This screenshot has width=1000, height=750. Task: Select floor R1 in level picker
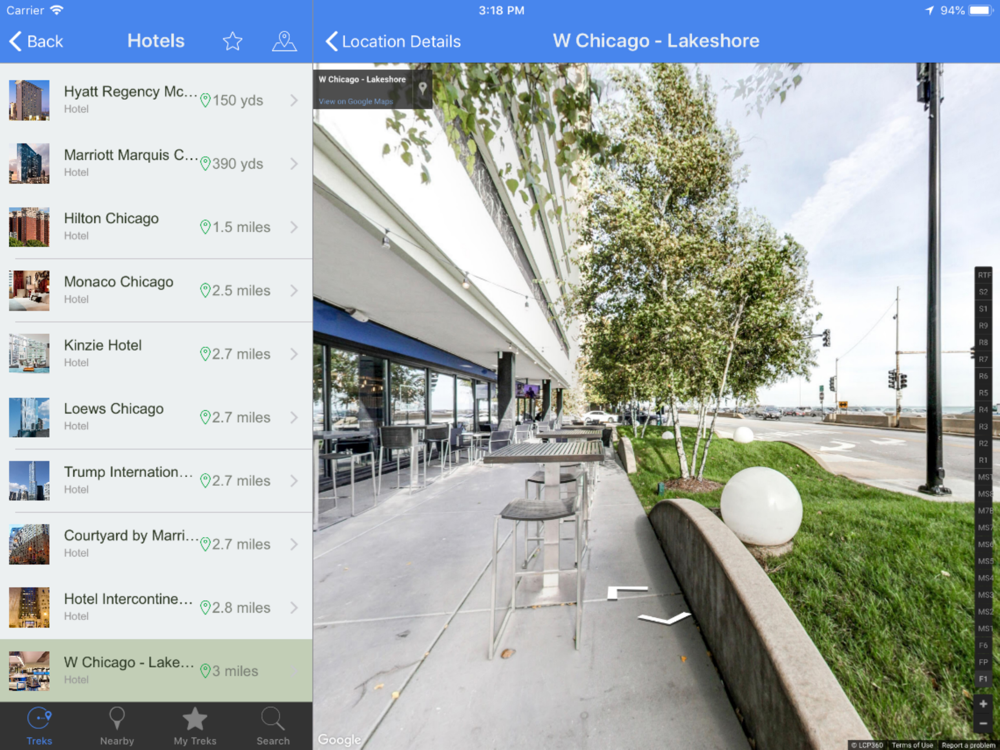(984, 460)
